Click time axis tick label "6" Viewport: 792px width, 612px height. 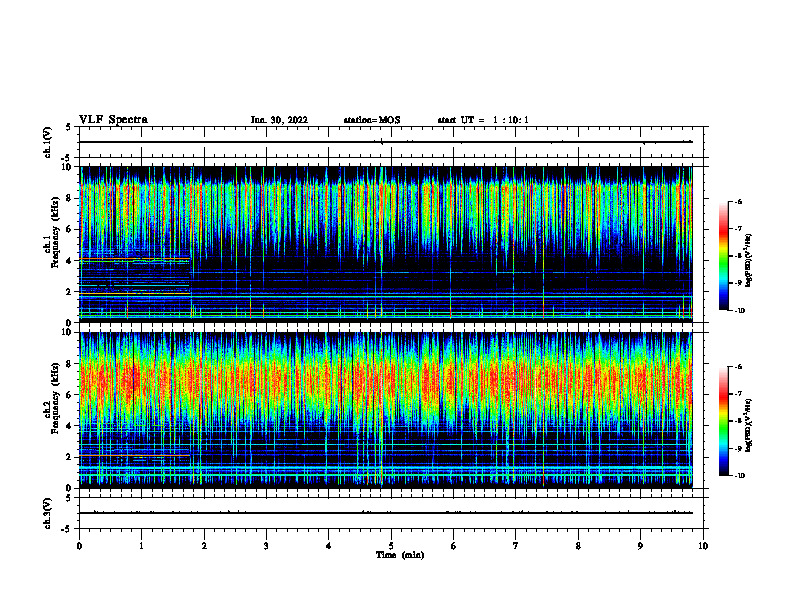[x=453, y=546]
